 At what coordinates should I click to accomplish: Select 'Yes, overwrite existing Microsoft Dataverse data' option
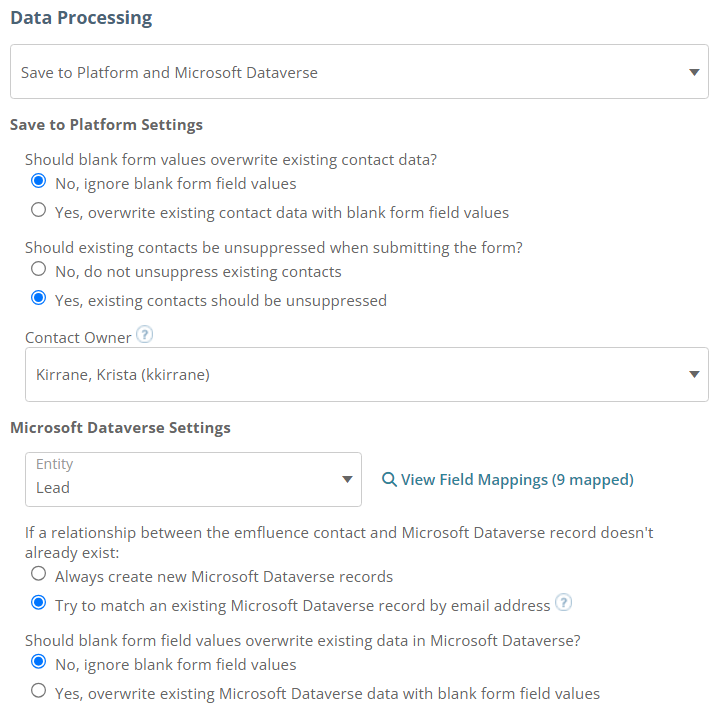coord(38,691)
